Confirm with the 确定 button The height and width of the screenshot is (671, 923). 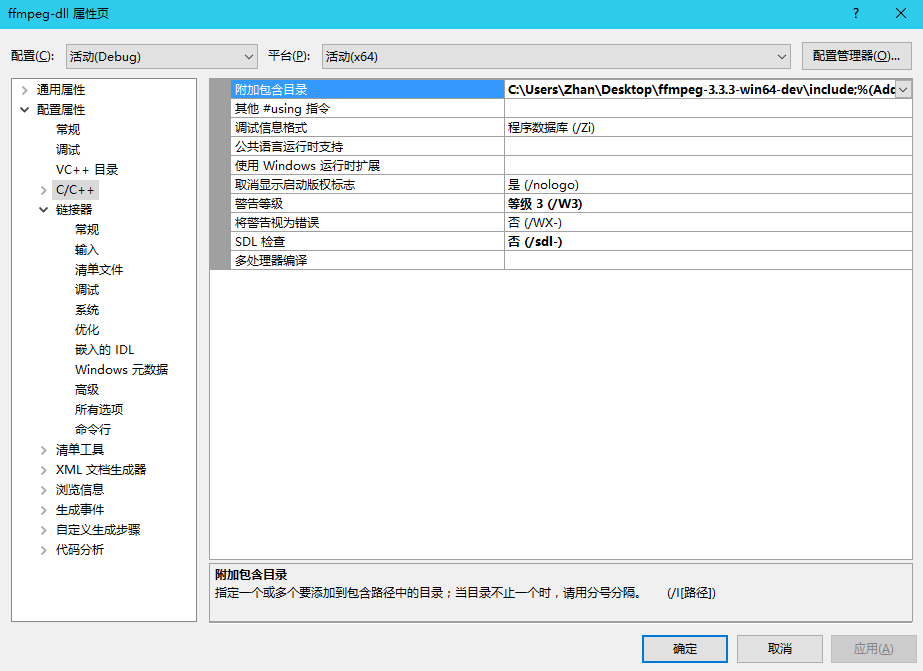click(x=685, y=649)
